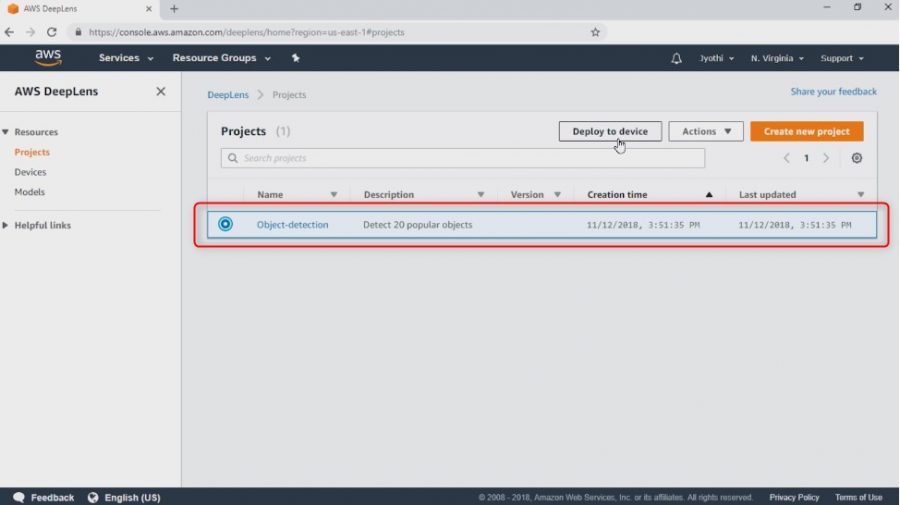The height and width of the screenshot is (505, 900).
Task: Select Projects in the sidebar
Action: 32,152
